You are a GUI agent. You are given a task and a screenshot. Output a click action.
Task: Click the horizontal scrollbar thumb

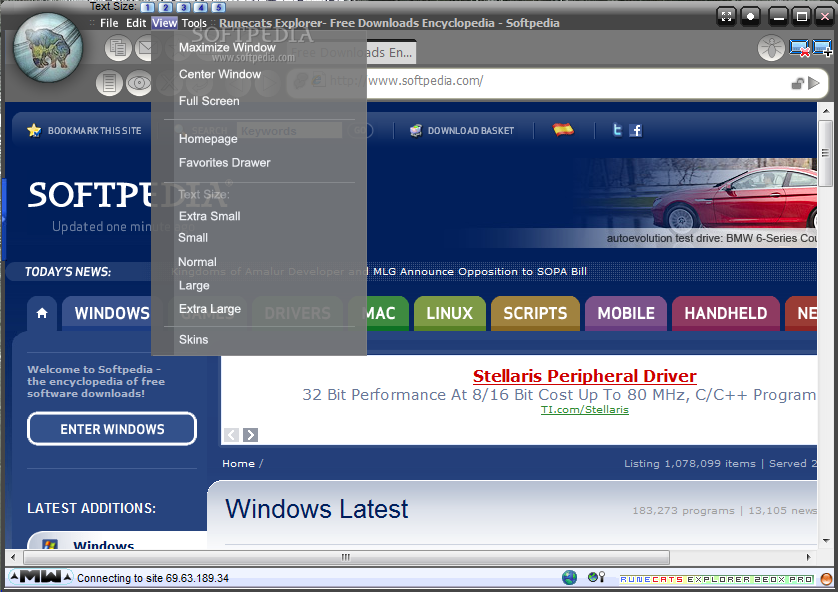tap(346, 557)
